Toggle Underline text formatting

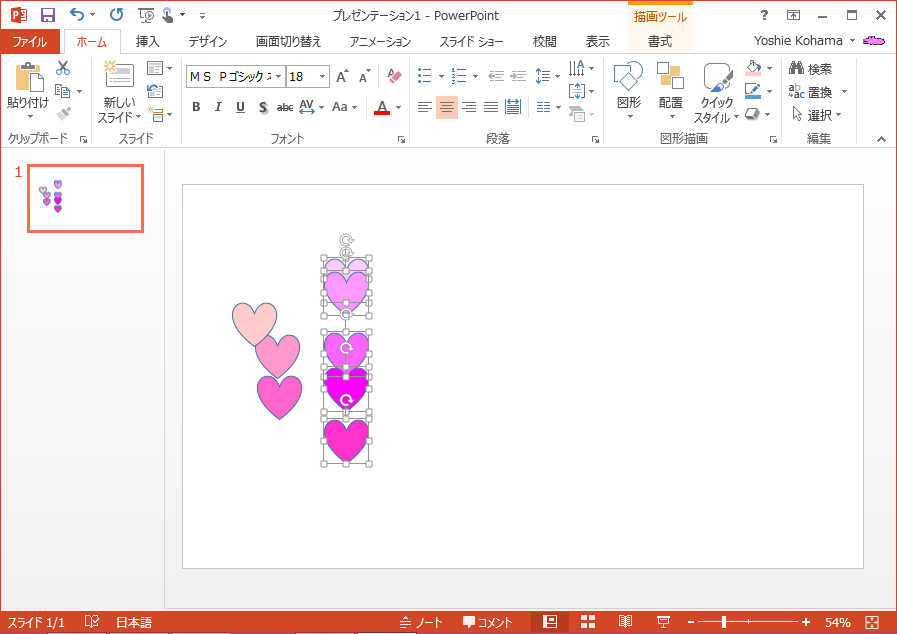tap(240, 107)
